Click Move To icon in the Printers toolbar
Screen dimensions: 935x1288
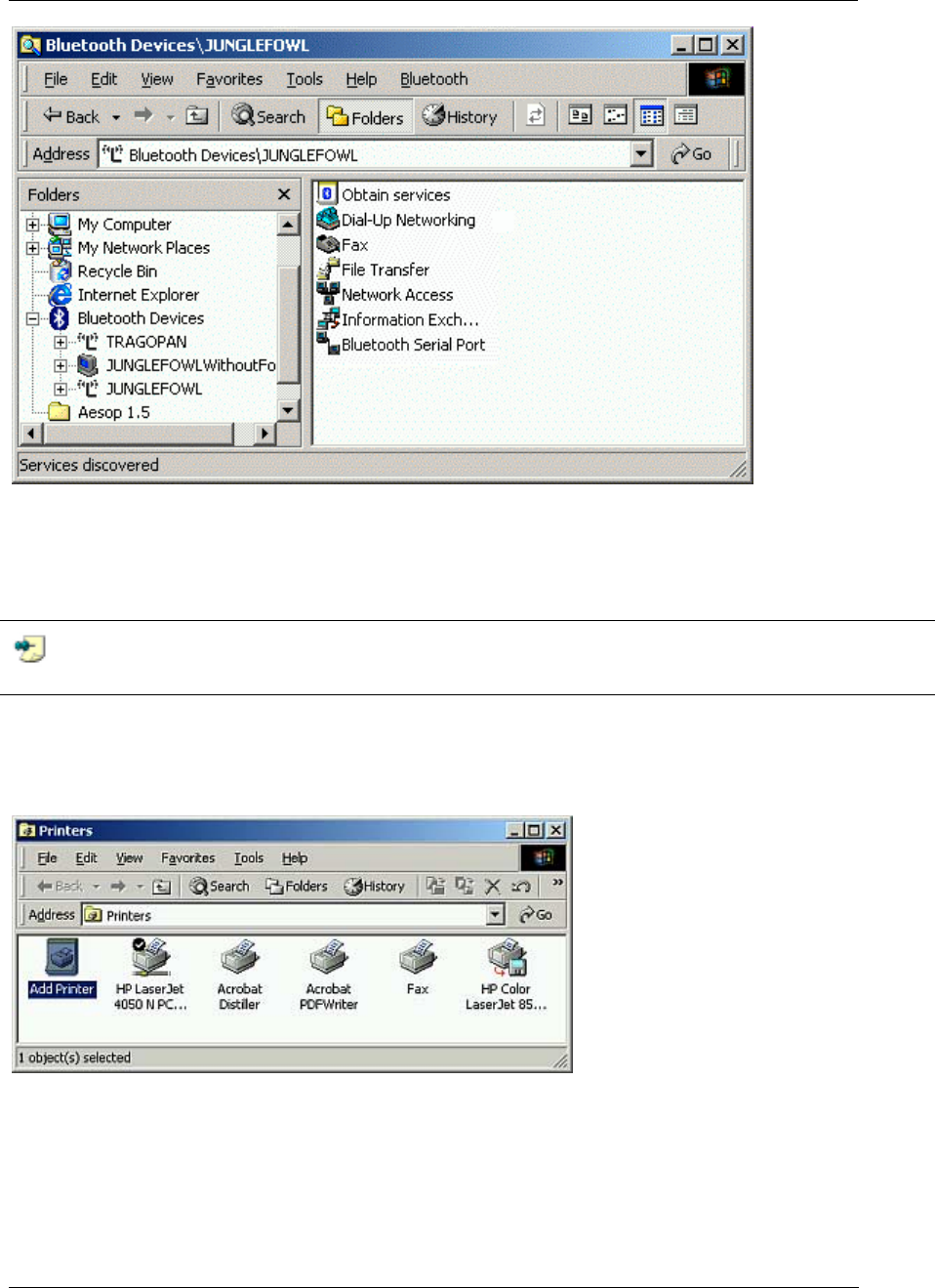tap(435, 886)
